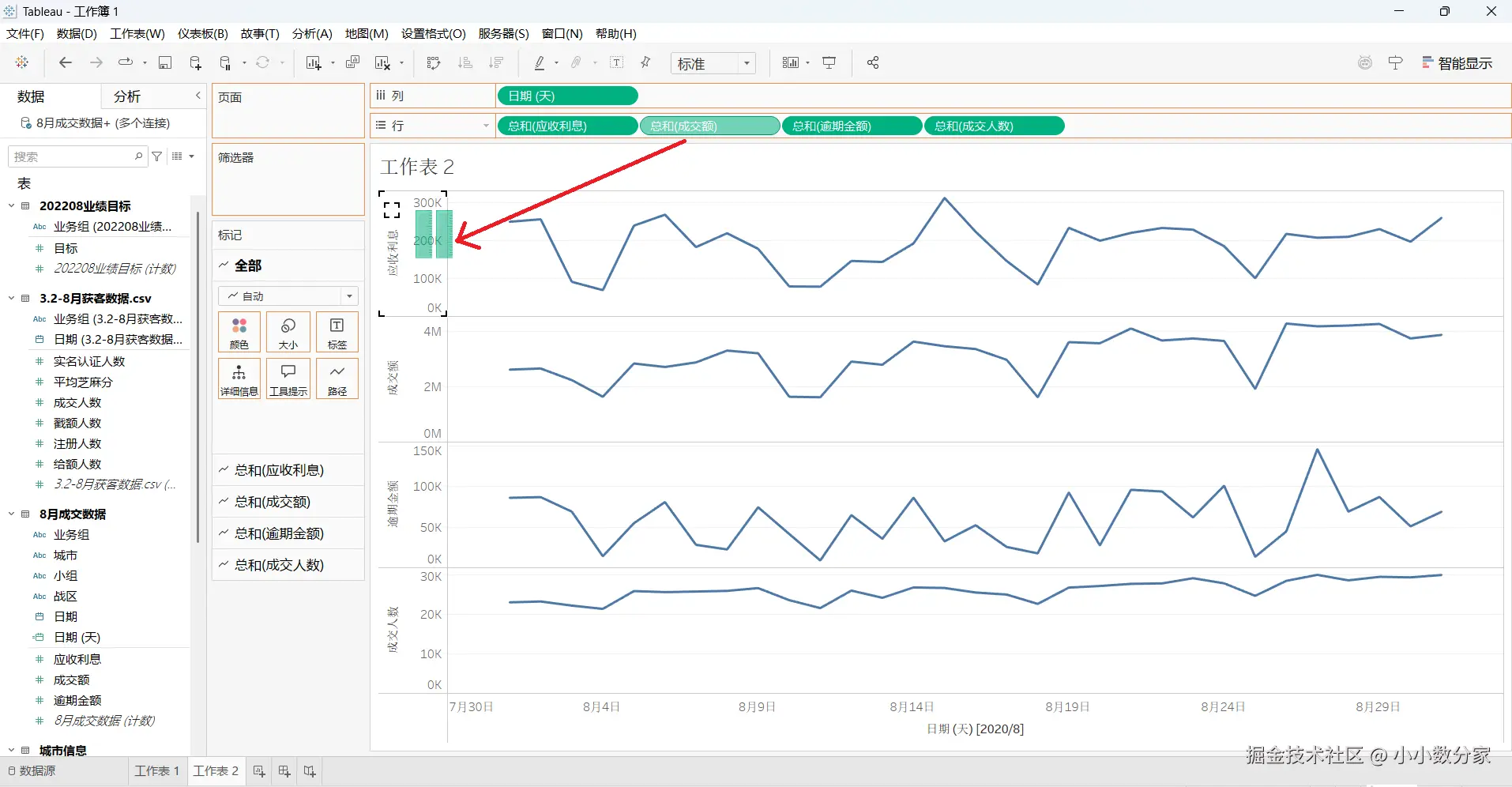Collapse the 城市信息 table
The image size is (1512, 787).
(x=12, y=751)
